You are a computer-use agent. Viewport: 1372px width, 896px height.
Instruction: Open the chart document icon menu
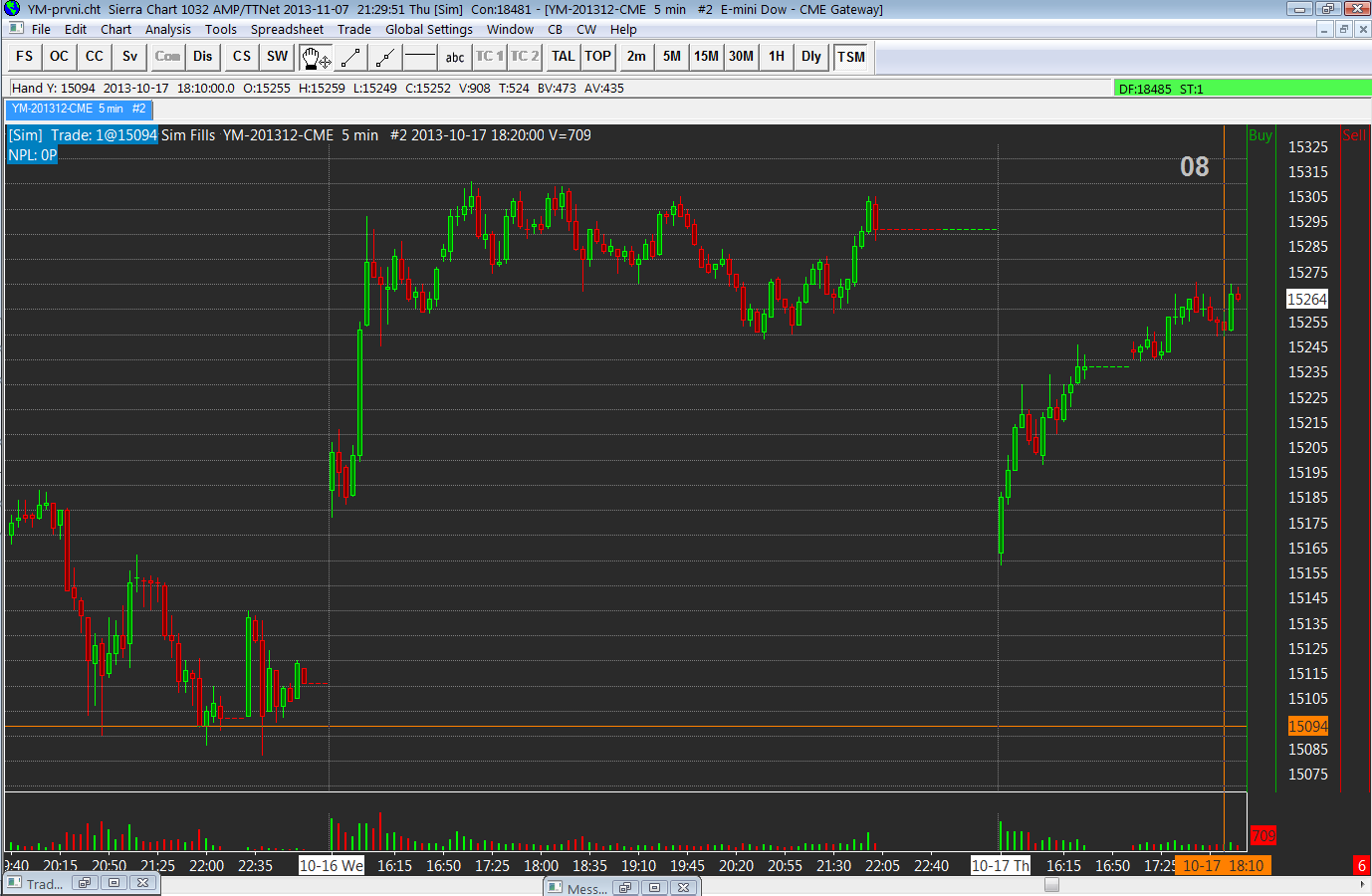[x=15, y=28]
